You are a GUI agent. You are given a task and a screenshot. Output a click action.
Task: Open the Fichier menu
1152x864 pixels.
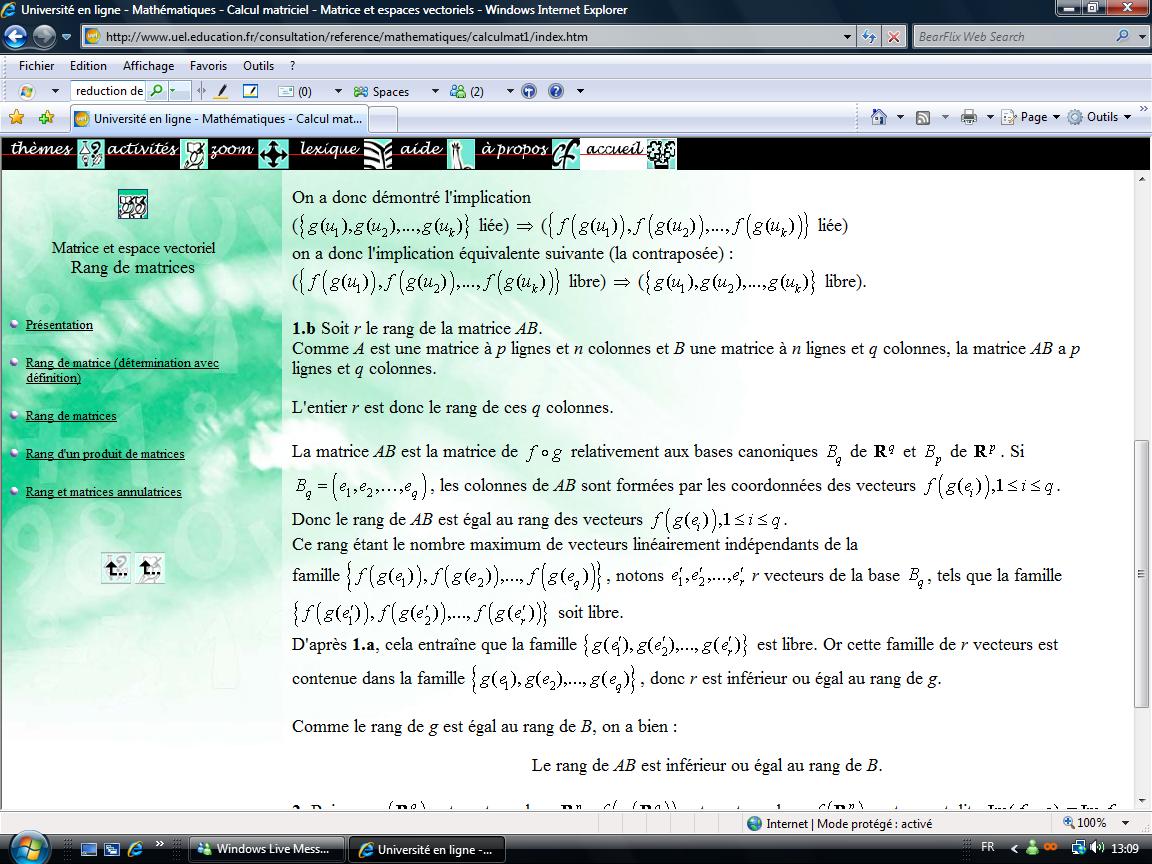pyautogui.click(x=37, y=66)
